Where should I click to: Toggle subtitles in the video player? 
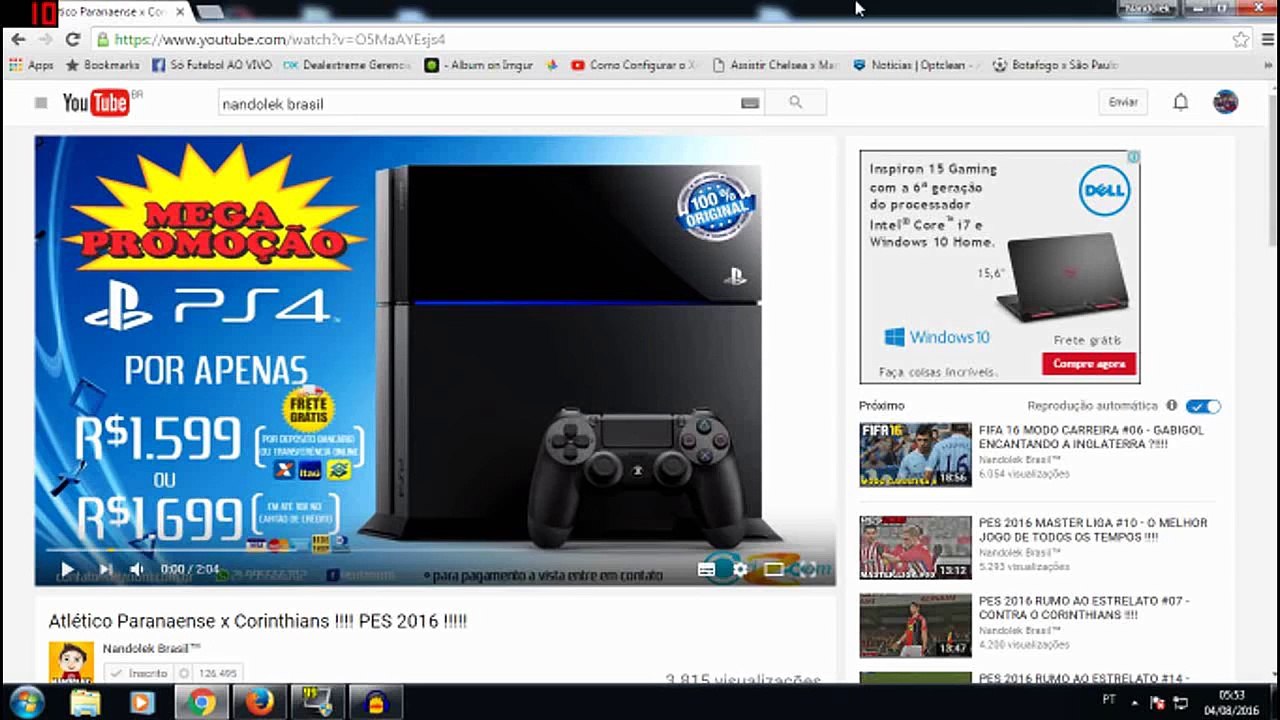(707, 569)
